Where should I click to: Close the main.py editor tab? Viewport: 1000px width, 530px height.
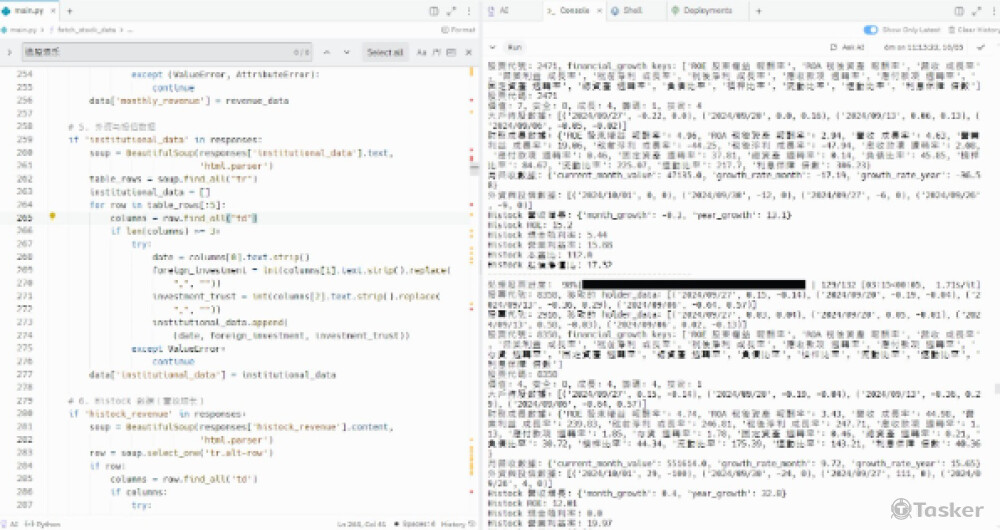click(53, 11)
